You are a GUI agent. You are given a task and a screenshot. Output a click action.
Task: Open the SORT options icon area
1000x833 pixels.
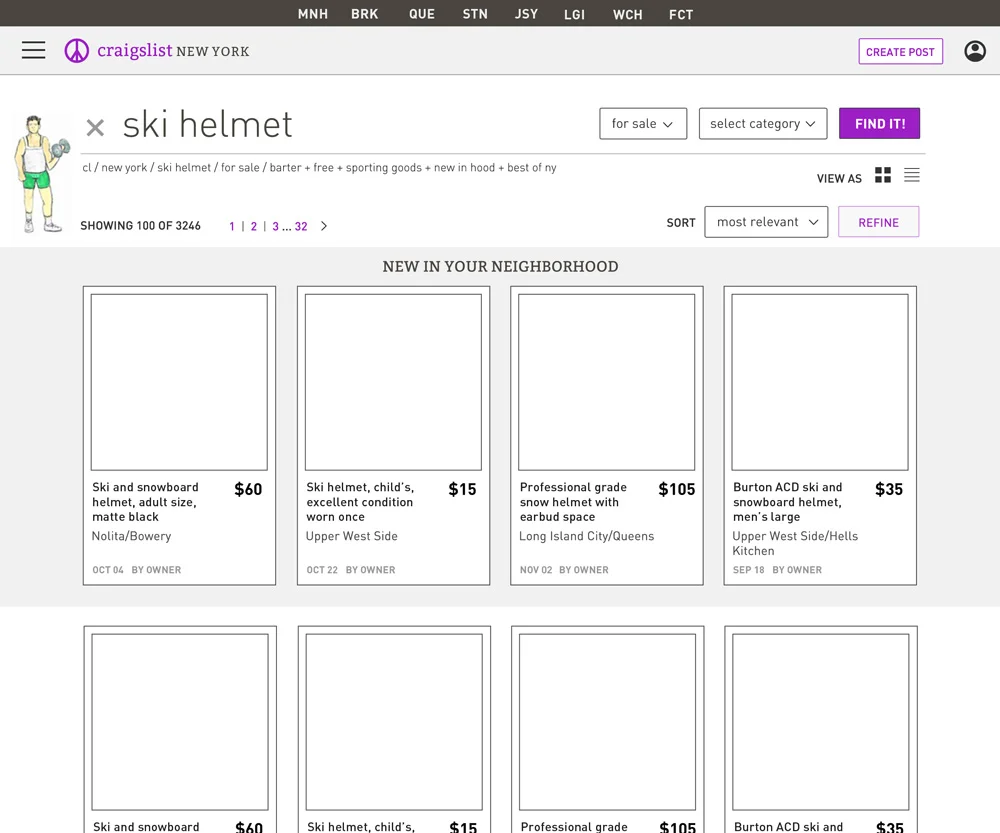681,222
